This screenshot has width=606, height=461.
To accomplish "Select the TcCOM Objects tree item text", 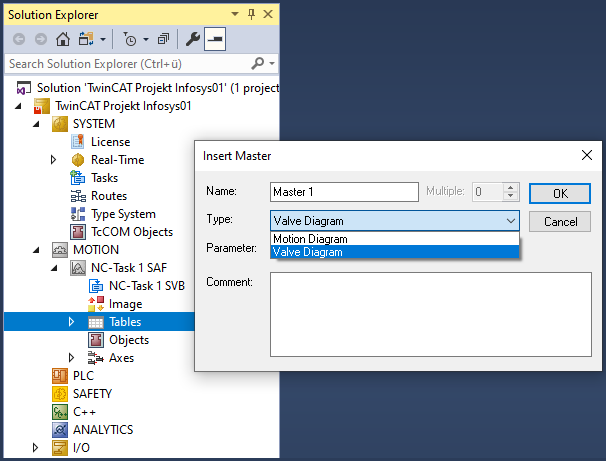I will (x=132, y=232).
